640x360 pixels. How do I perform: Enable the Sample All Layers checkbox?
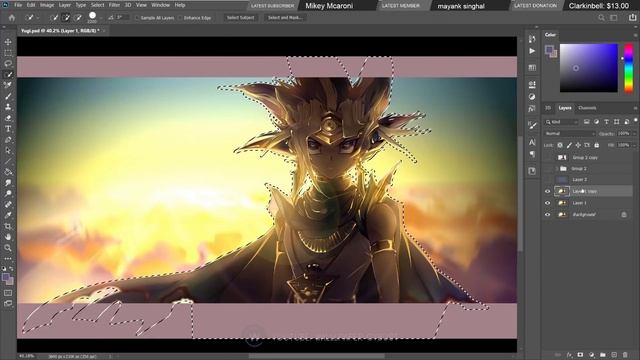point(137,18)
